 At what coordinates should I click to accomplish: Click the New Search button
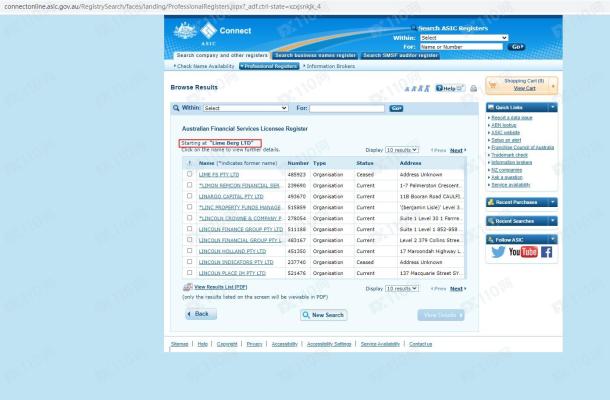pyautogui.click(x=324, y=315)
